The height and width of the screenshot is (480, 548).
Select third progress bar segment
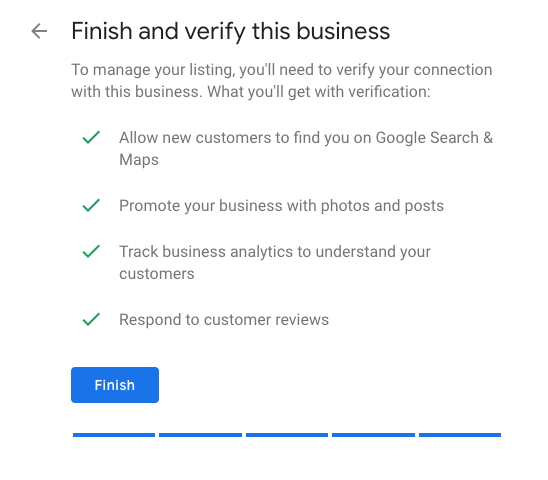pyautogui.click(x=287, y=435)
